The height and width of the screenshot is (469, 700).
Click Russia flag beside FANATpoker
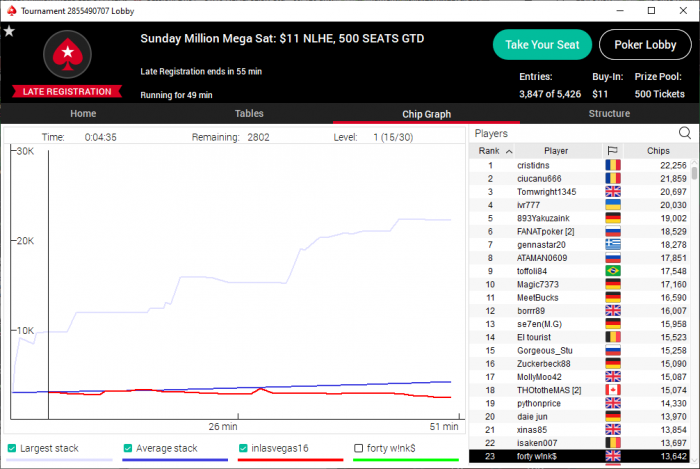[x=613, y=231]
